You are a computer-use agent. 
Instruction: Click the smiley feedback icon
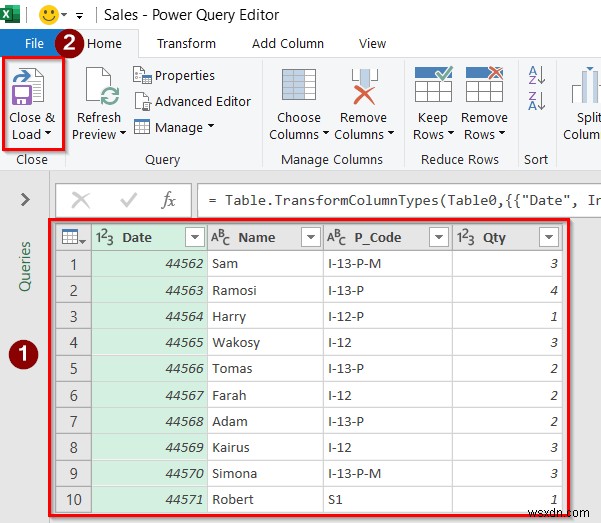tap(49, 15)
